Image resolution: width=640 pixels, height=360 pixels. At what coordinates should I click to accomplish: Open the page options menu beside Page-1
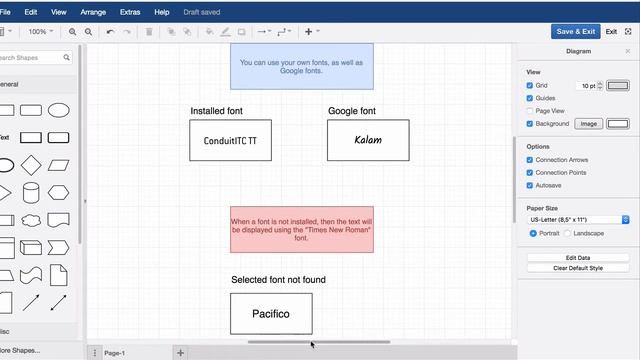coord(95,353)
